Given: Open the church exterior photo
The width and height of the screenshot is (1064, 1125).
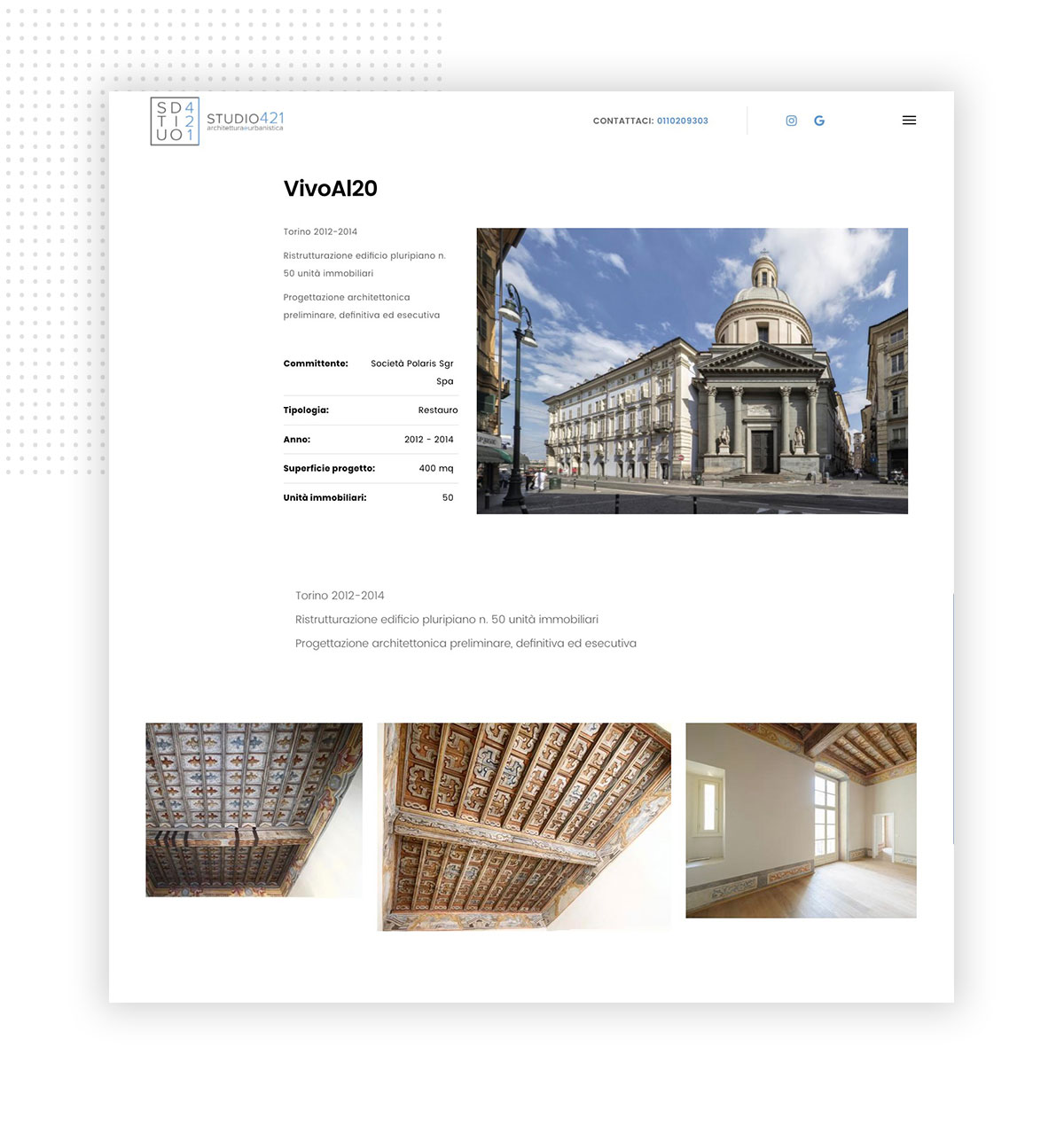Looking at the screenshot, I should coord(692,371).
